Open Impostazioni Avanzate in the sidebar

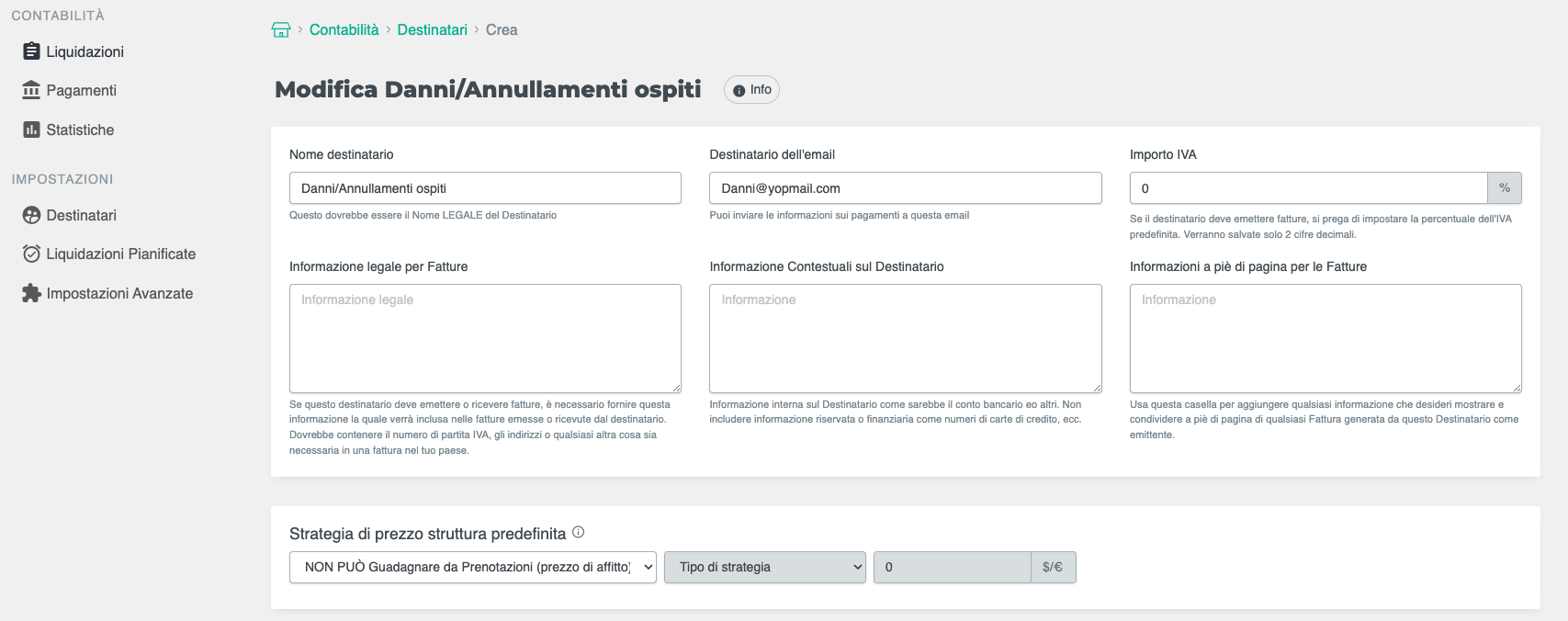(119, 293)
